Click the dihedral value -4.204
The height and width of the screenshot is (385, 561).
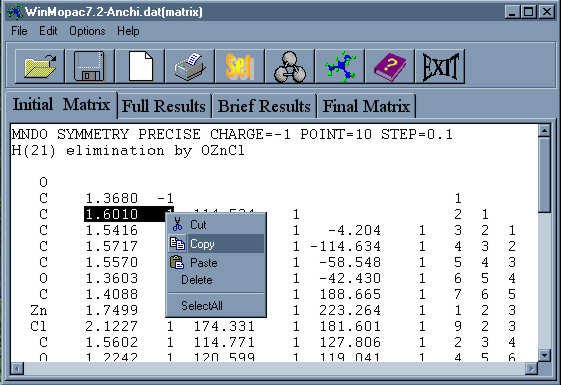point(354,230)
